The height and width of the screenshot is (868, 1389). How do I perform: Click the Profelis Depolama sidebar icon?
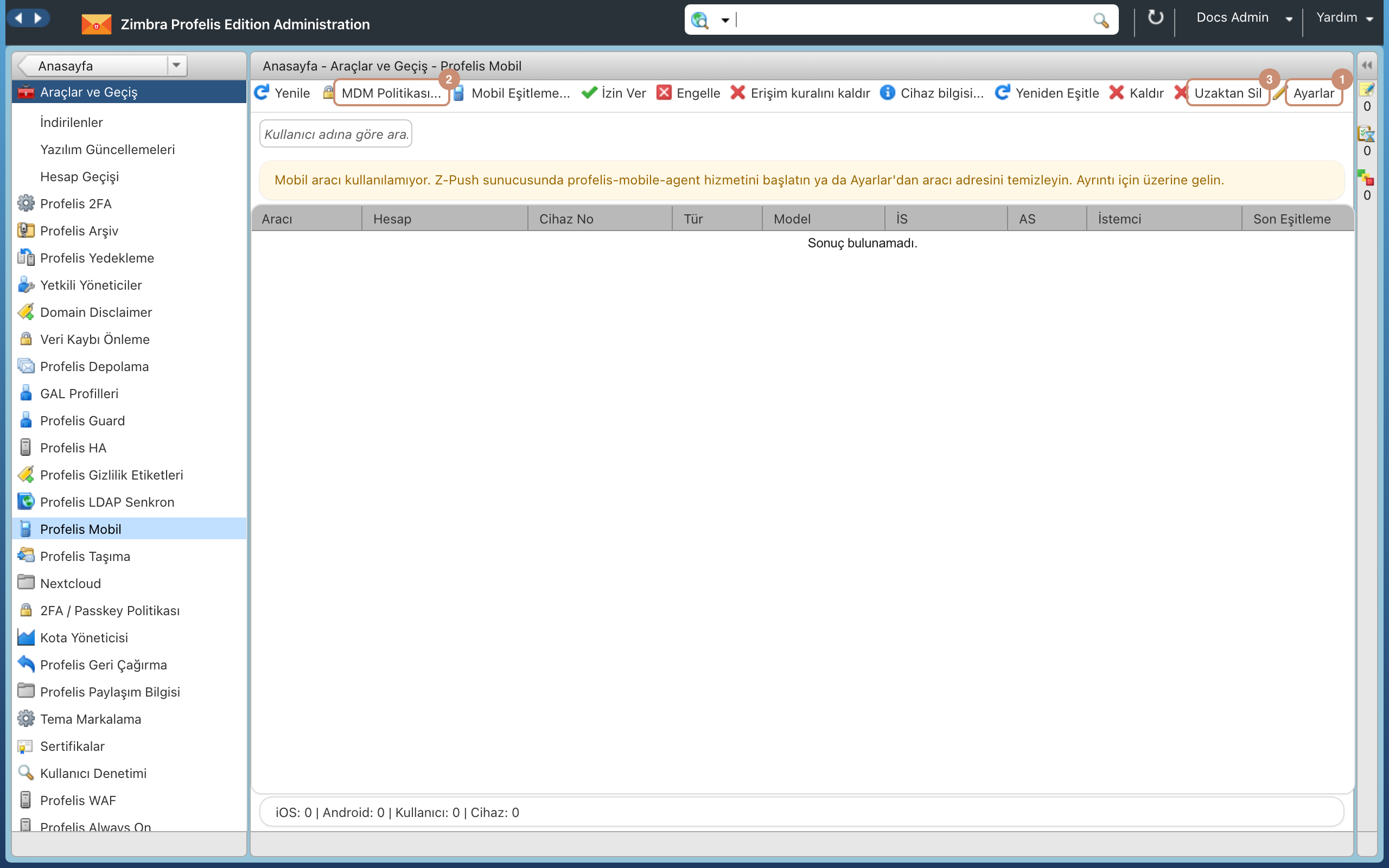[x=26, y=366]
